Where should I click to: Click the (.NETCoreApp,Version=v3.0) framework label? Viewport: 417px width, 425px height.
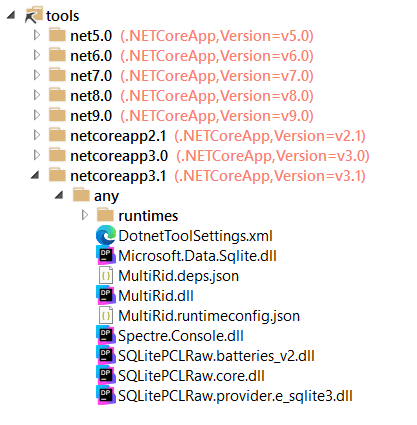(x=273, y=156)
